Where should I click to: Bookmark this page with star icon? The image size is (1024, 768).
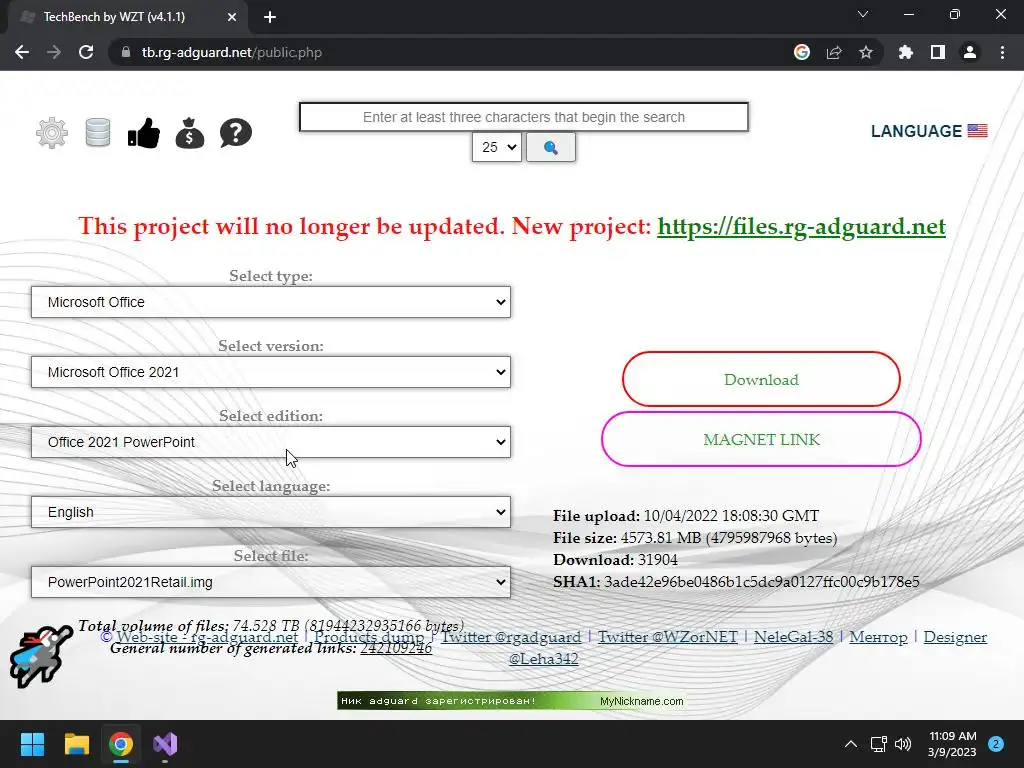866,52
